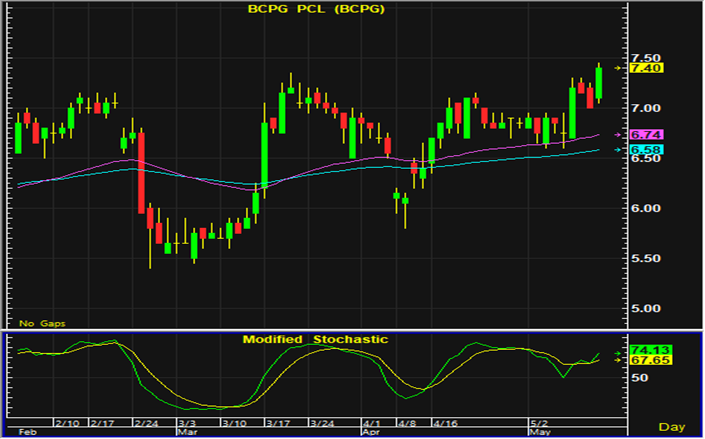Click the May month label

pyautogui.click(x=540, y=432)
